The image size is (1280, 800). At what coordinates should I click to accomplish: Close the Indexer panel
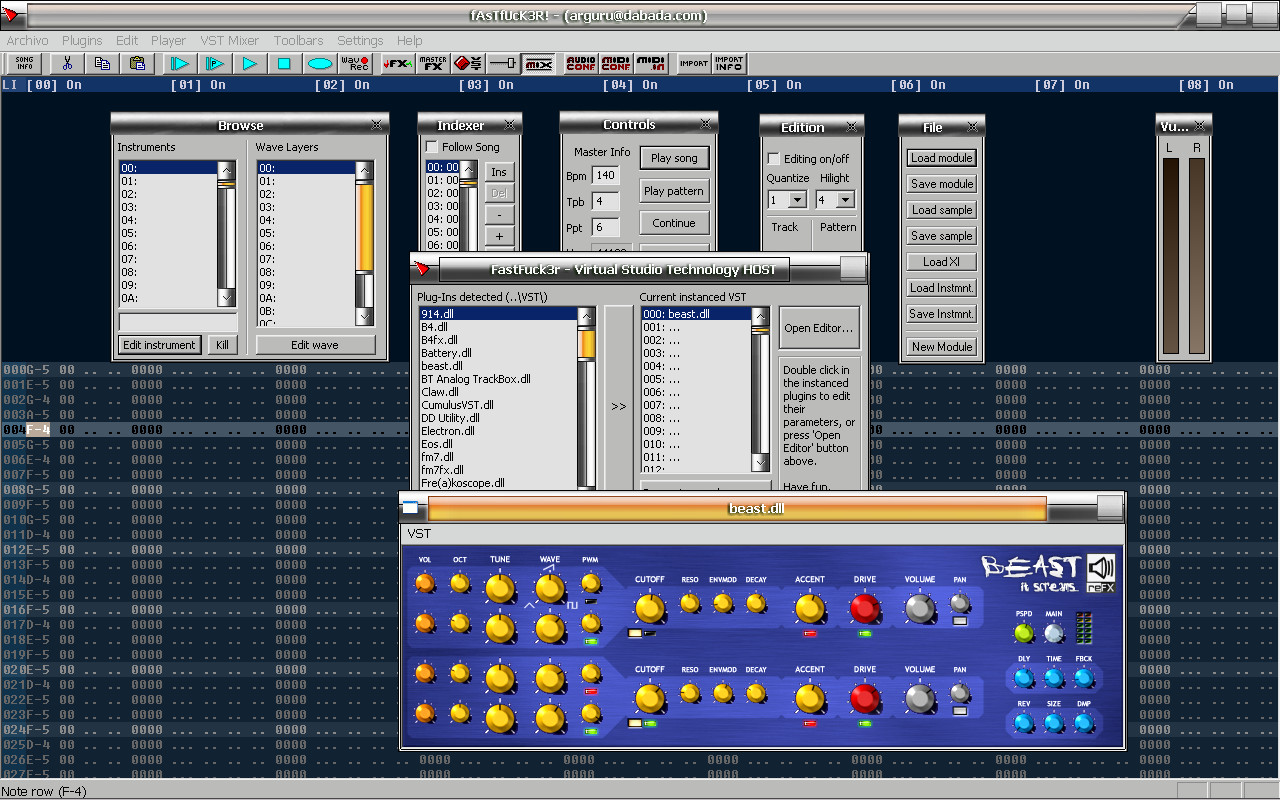point(510,125)
